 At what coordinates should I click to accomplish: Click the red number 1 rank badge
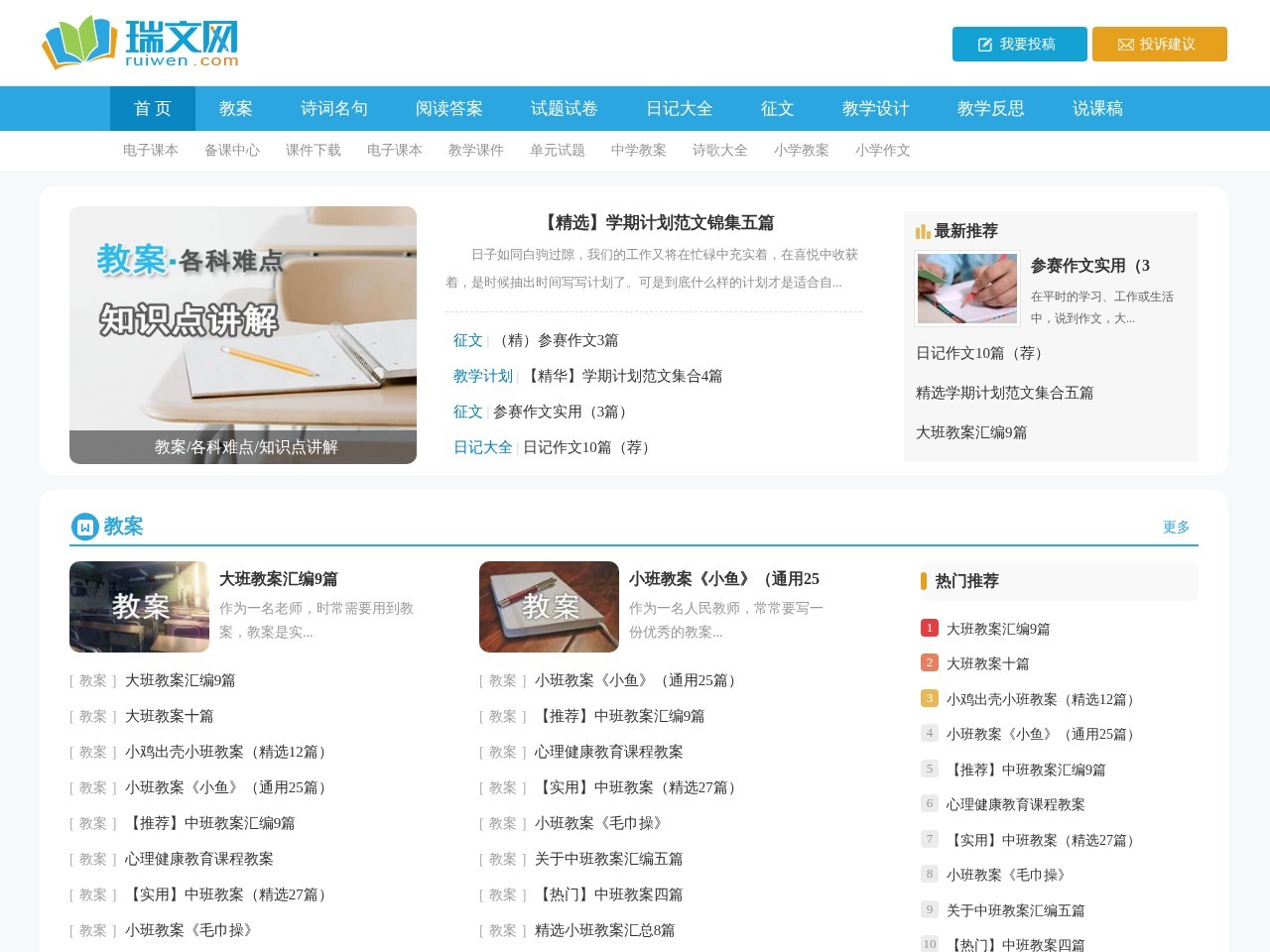[929, 628]
